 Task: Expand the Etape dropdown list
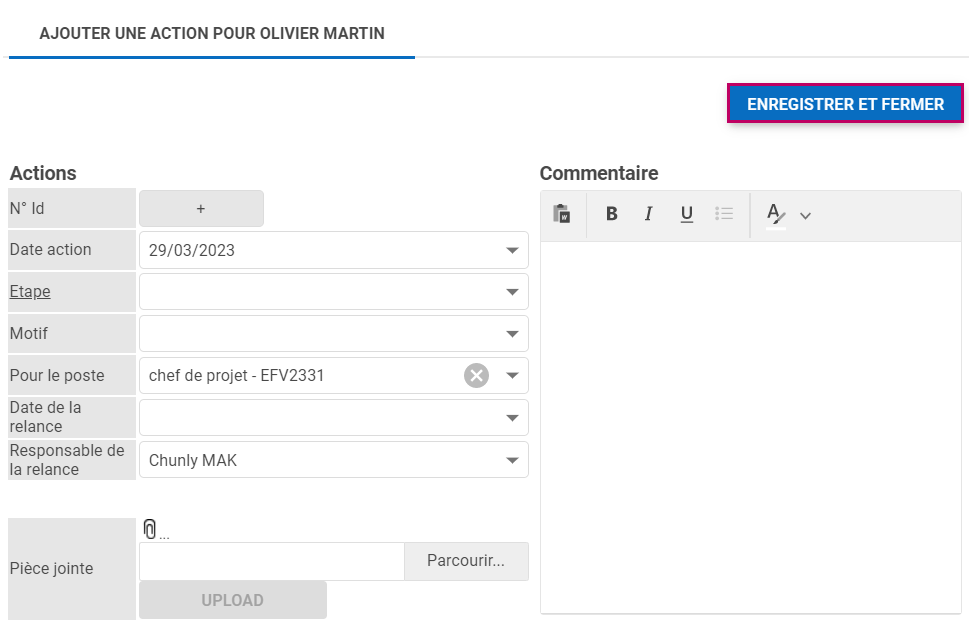(x=512, y=292)
